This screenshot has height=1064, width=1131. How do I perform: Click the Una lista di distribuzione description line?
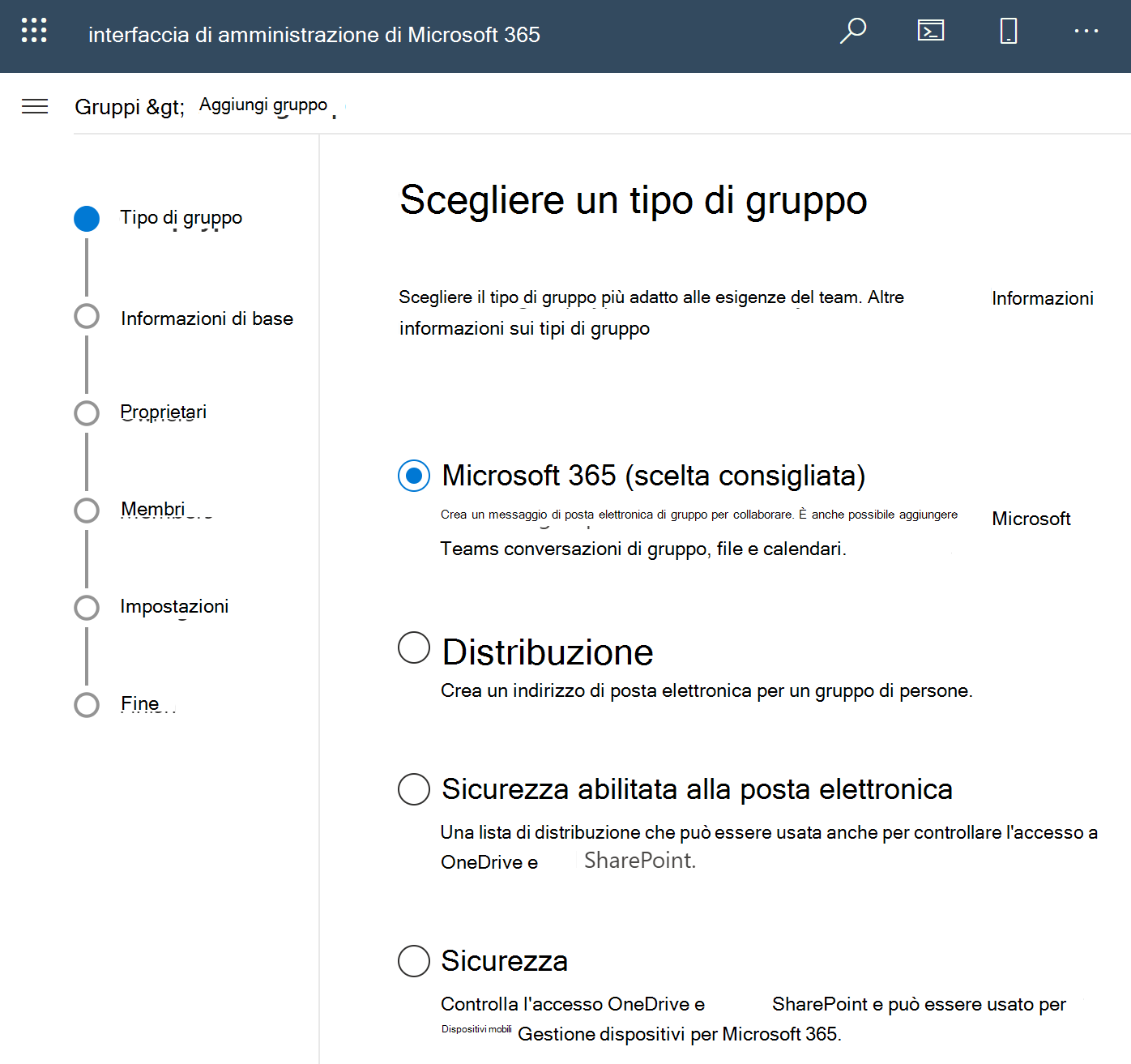(x=769, y=832)
